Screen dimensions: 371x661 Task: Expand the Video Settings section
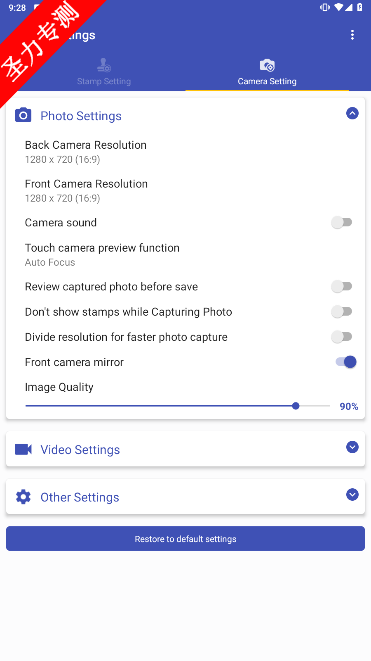pos(352,447)
